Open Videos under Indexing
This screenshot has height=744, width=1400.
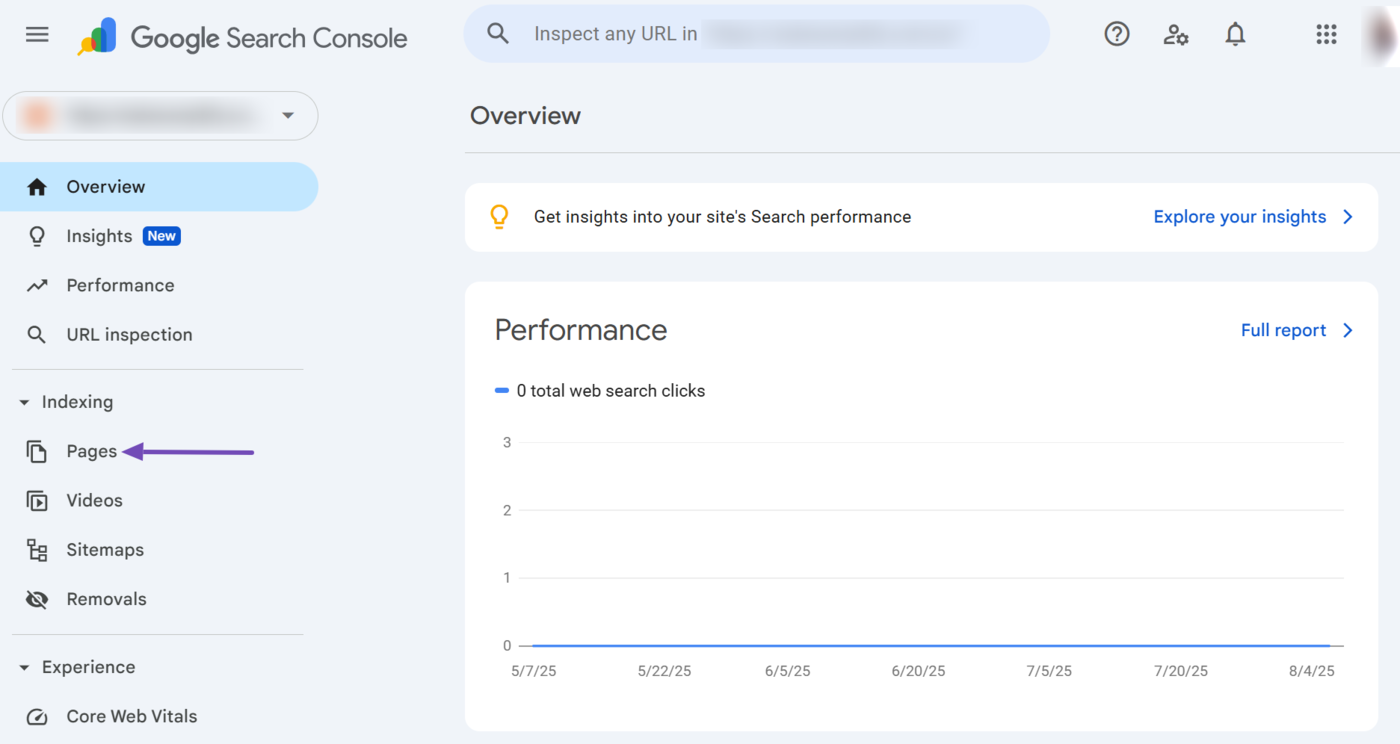(x=159, y=501)
